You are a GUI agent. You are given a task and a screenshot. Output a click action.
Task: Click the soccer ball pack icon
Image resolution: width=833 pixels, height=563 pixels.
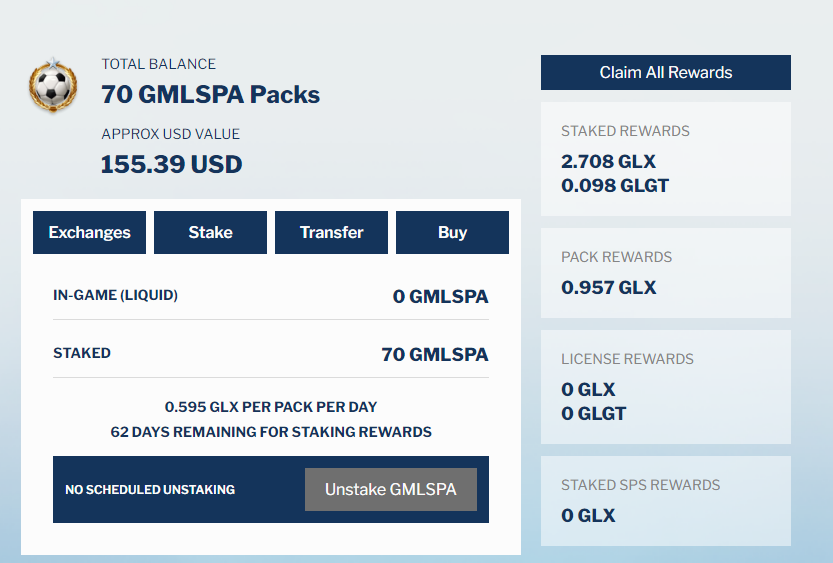tap(53, 85)
